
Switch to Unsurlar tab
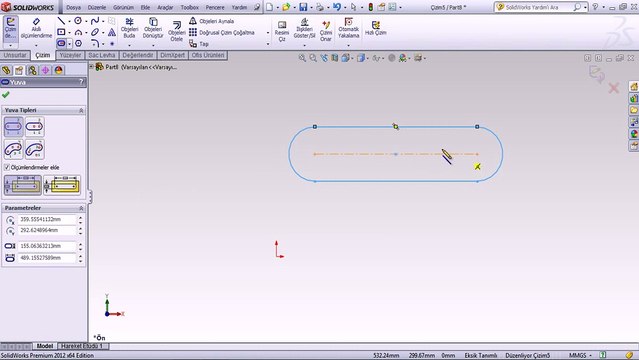[15, 55]
